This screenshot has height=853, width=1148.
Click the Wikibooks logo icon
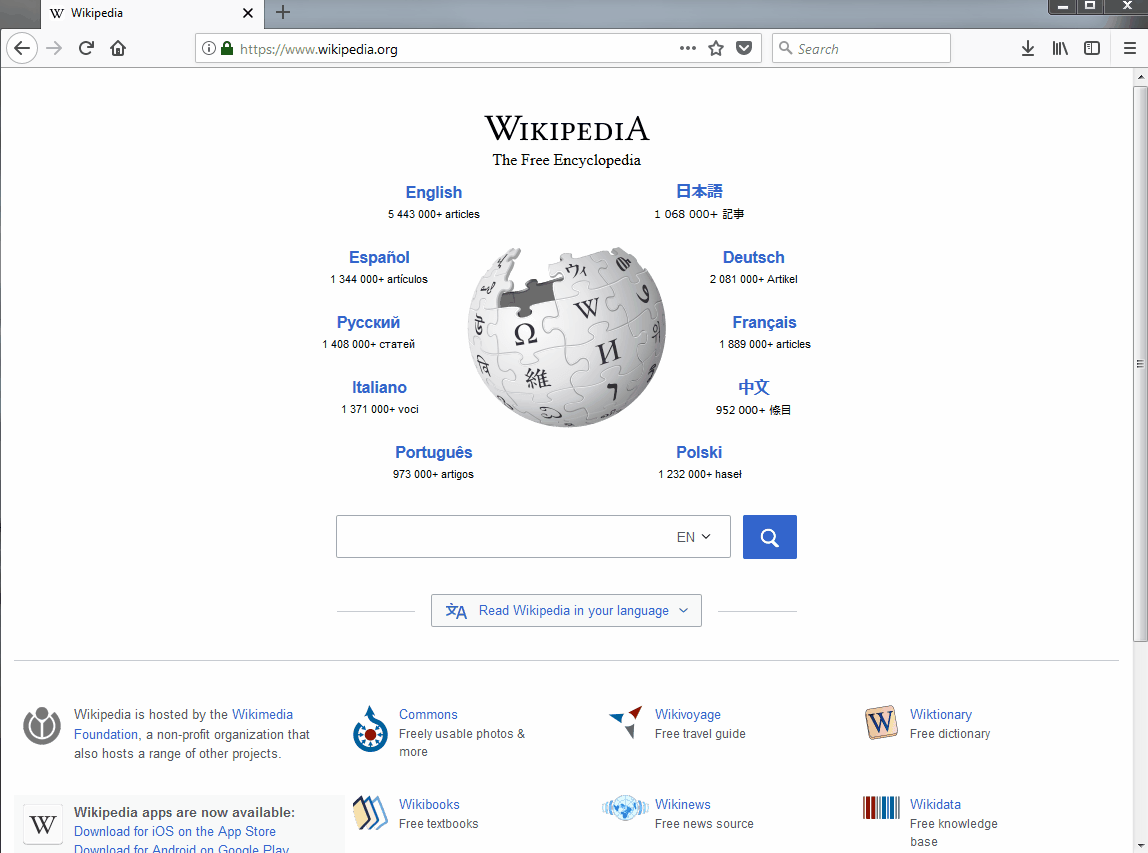(370, 813)
